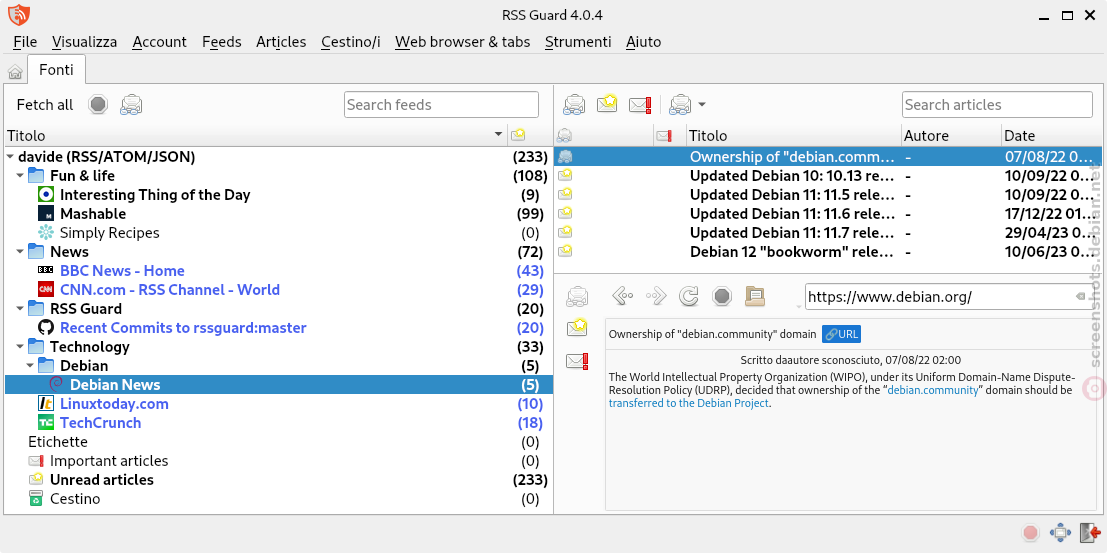The width and height of the screenshot is (1107, 553).
Task: Click the blue URL button in article
Action: click(x=841, y=334)
